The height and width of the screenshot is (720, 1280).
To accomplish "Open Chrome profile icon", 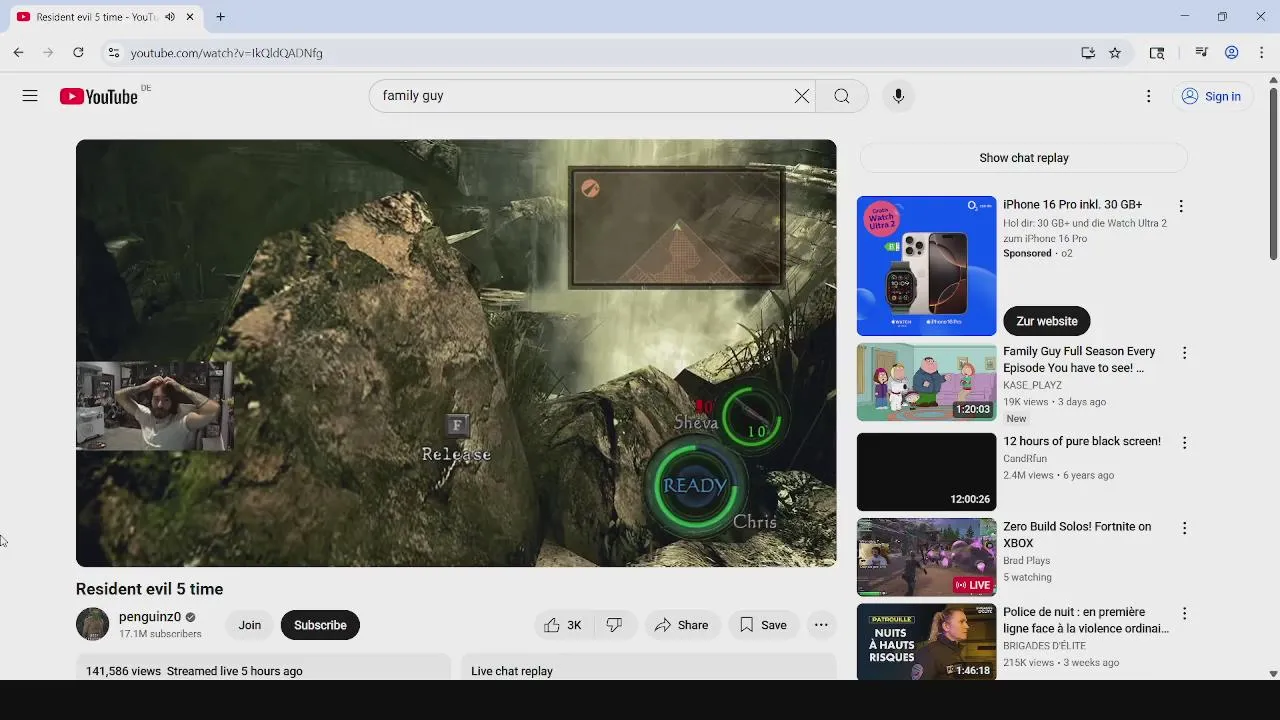I will coord(1232,53).
